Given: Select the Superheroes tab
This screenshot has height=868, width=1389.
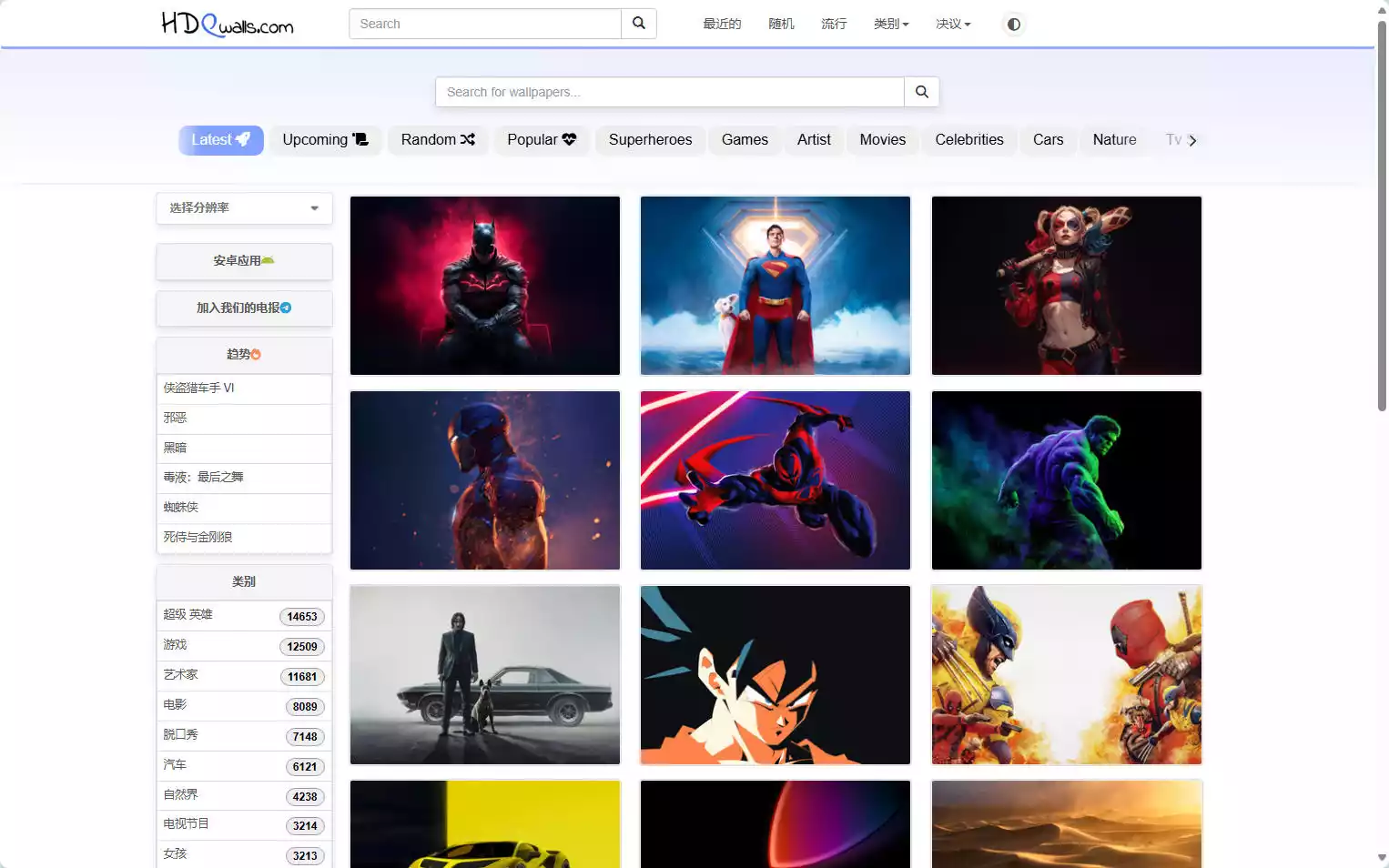Looking at the screenshot, I should (x=650, y=140).
